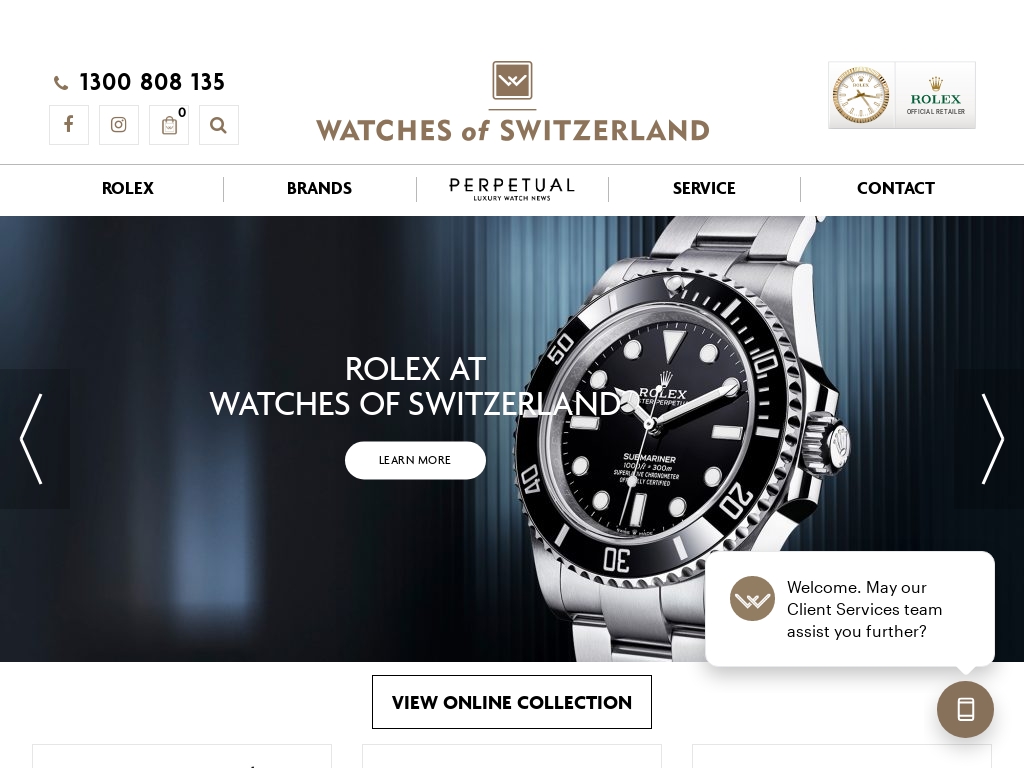Show the previous slide with left arrow
The height and width of the screenshot is (768, 1024).
(31, 439)
